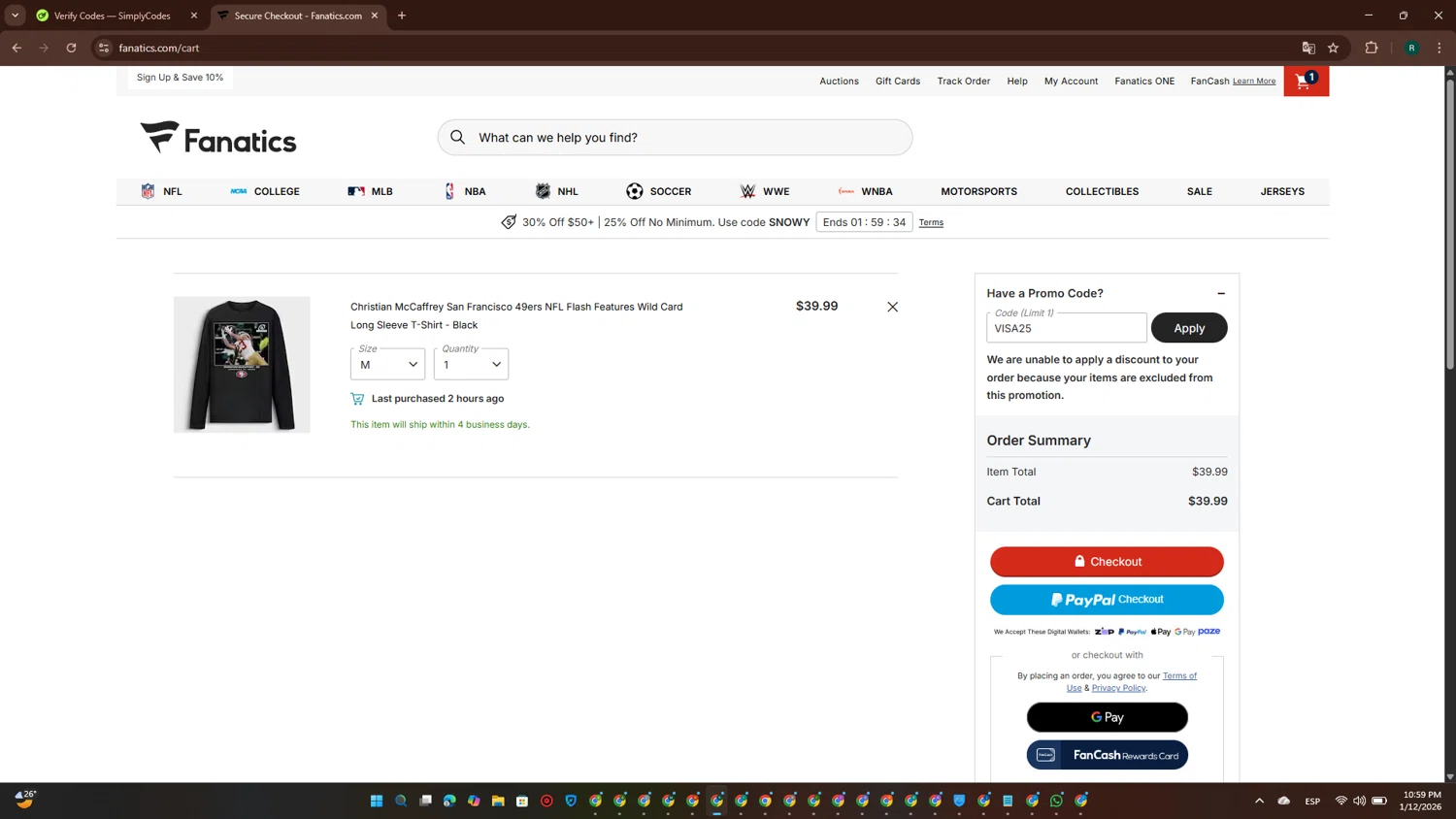Open the NHL menu
Viewport: 1456px width, 819px height.
pyautogui.click(x=556, y=191)
